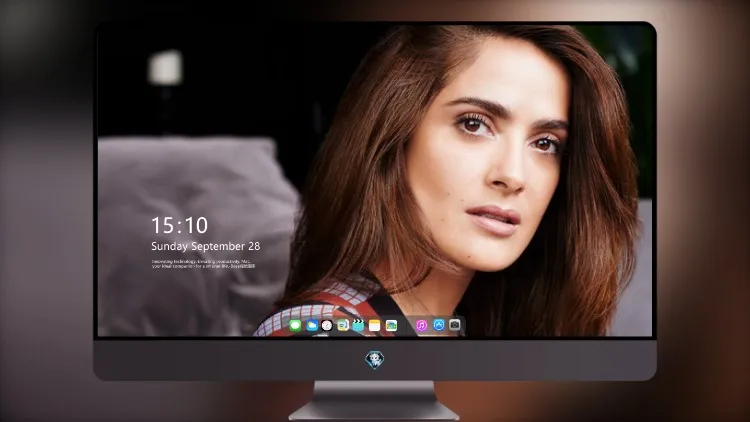Image resolution: width=750 pixels, height=422 pixels.
Task: Open the green and yellow document icon beside Clock
Action: 342,326
